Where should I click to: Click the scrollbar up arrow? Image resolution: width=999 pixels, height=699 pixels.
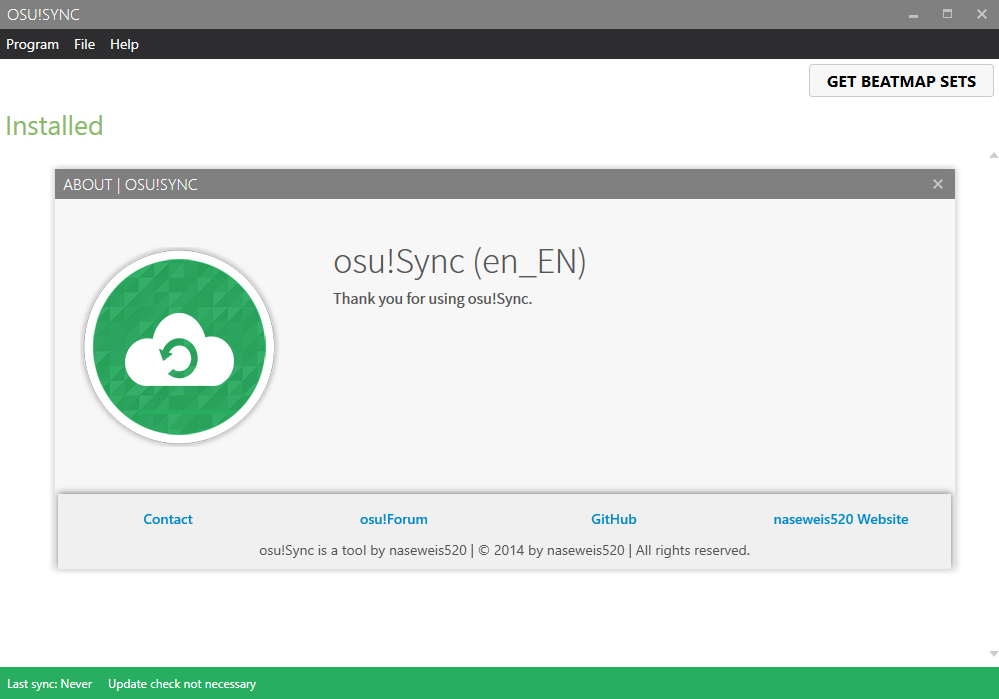pyautogui.click(x=993, y=155)
